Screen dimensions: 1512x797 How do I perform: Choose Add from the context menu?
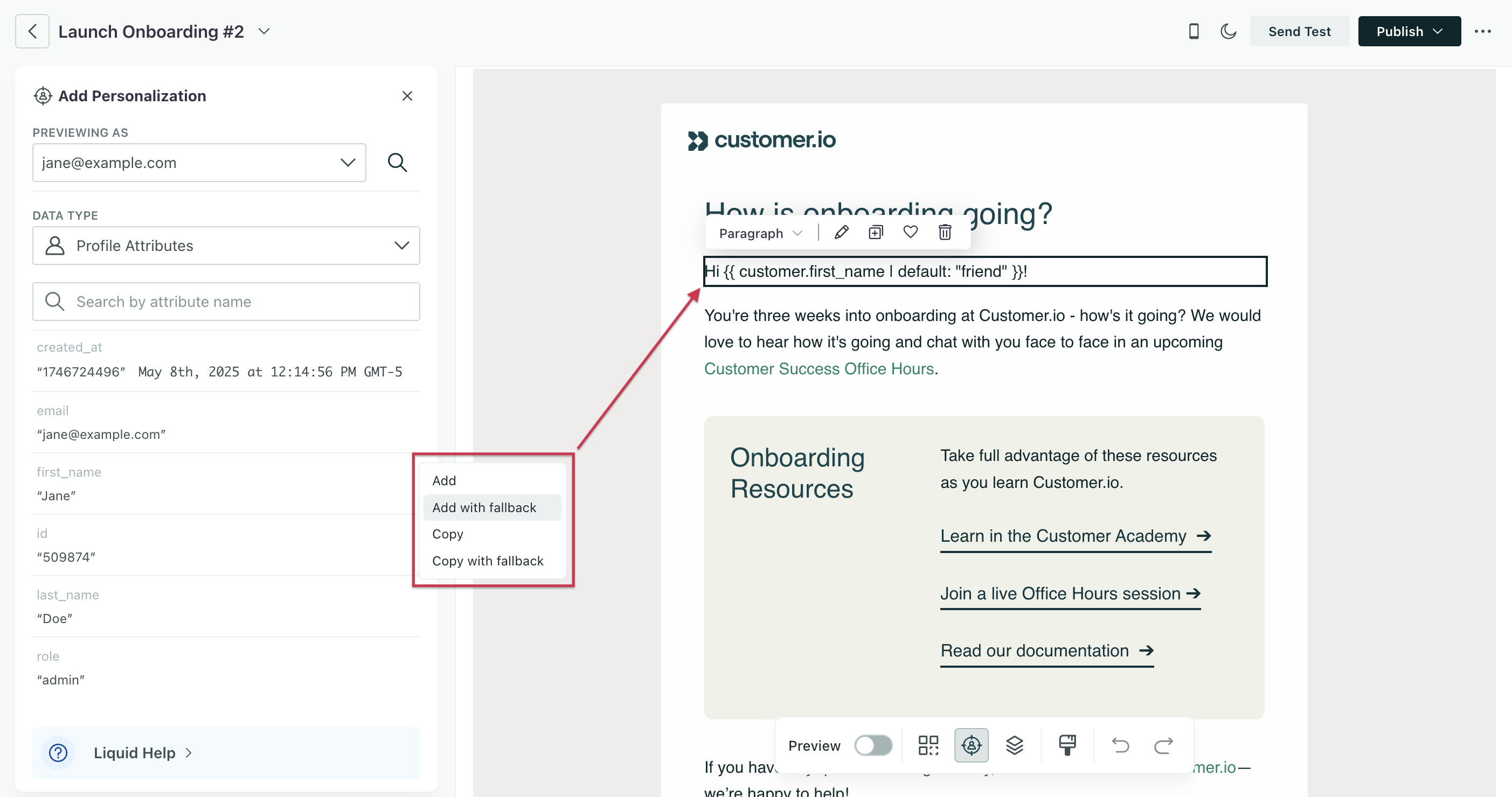(492, 480)
